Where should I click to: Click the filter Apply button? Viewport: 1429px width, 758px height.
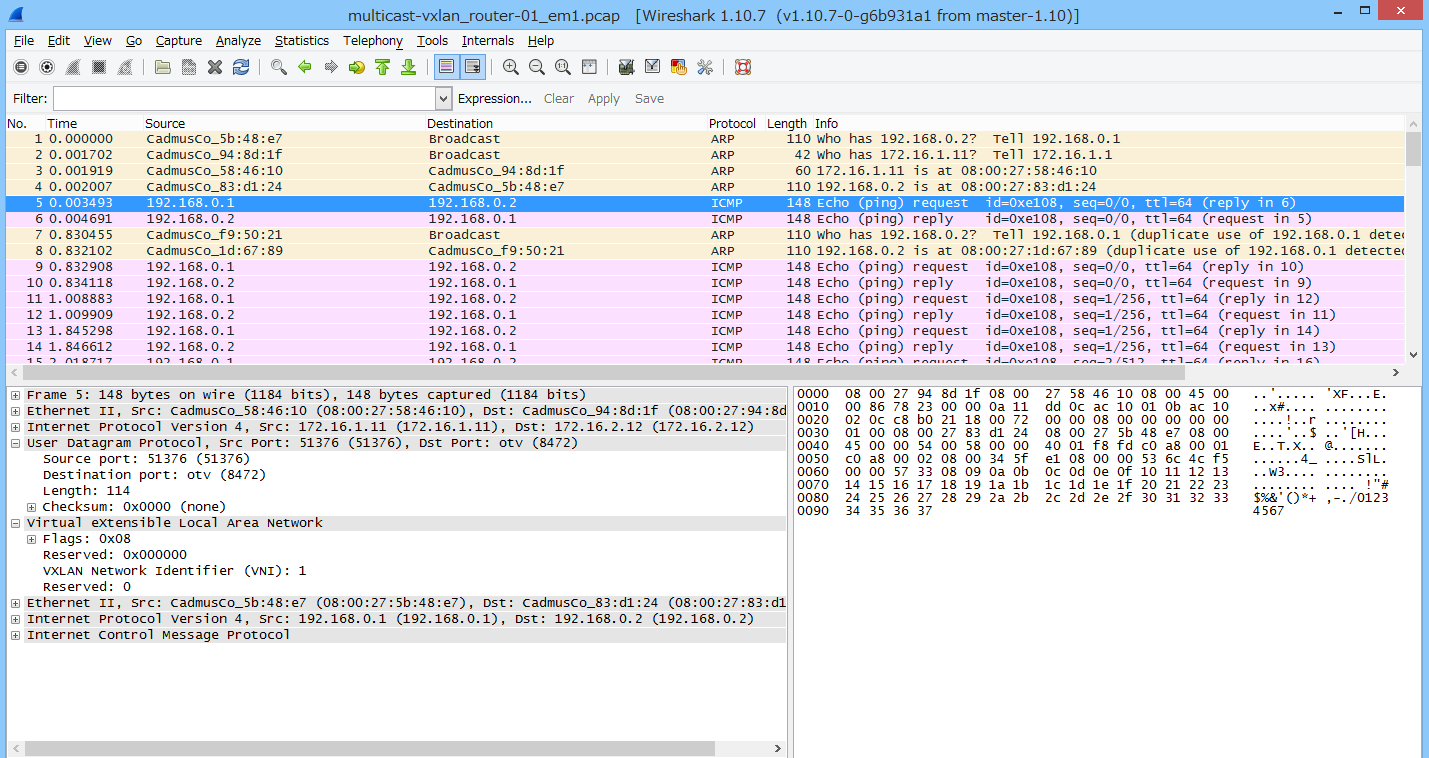tap(604, 98)
